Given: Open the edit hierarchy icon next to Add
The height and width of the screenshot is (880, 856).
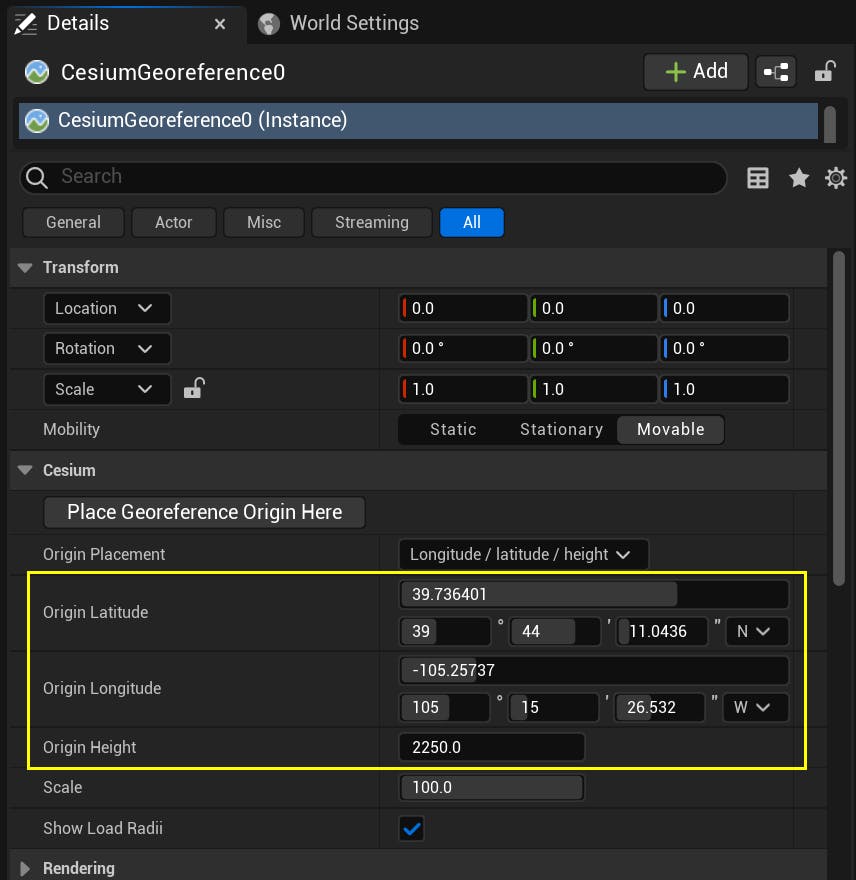Looking at the screenshot, I should pyautogui.click(x=776, y=71).
